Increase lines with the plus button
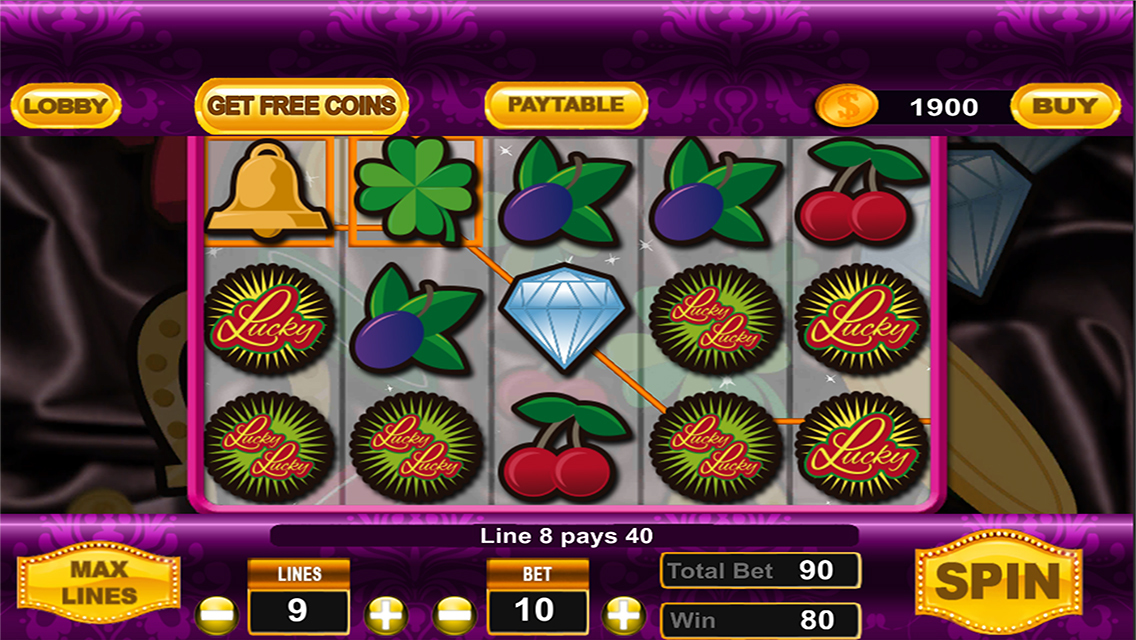 [385, 616]
